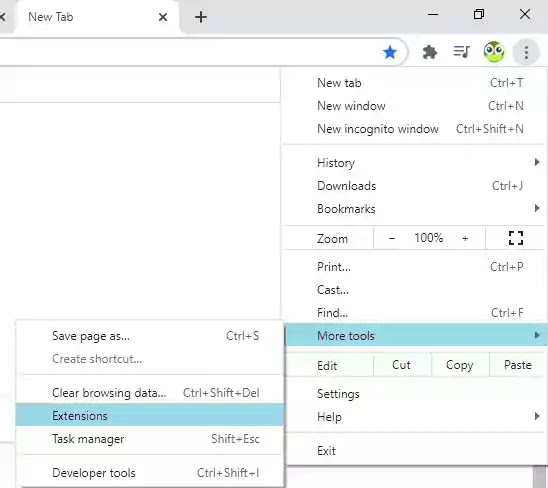Open Downloads from the menu

pos(414,186)
